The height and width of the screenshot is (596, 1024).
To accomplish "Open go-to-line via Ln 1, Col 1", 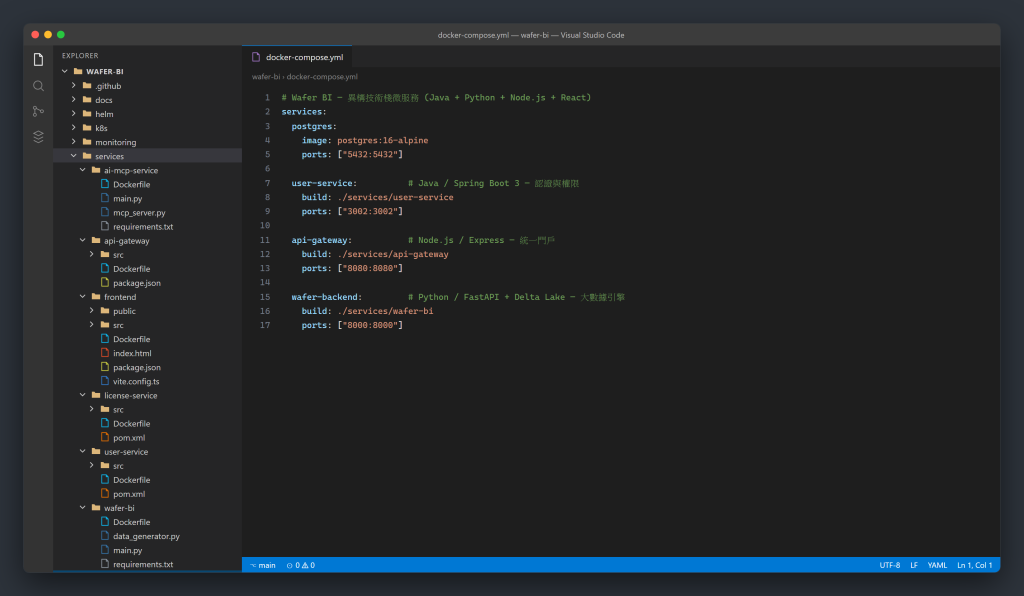I will pos(974,565).
